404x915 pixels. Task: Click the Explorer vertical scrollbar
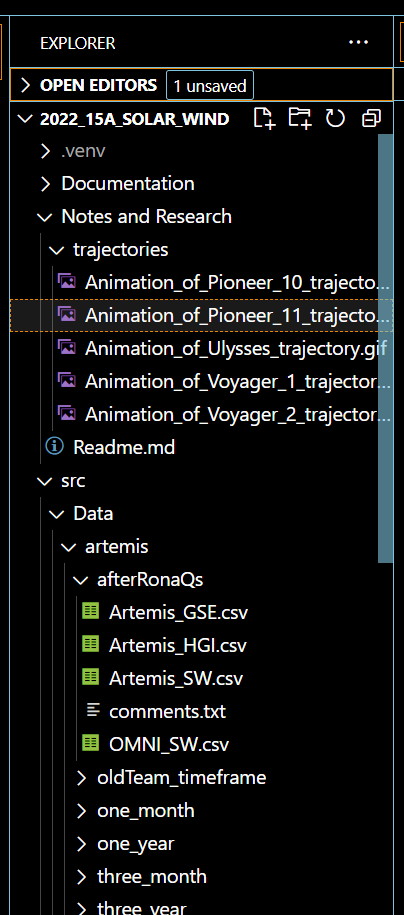386,348
